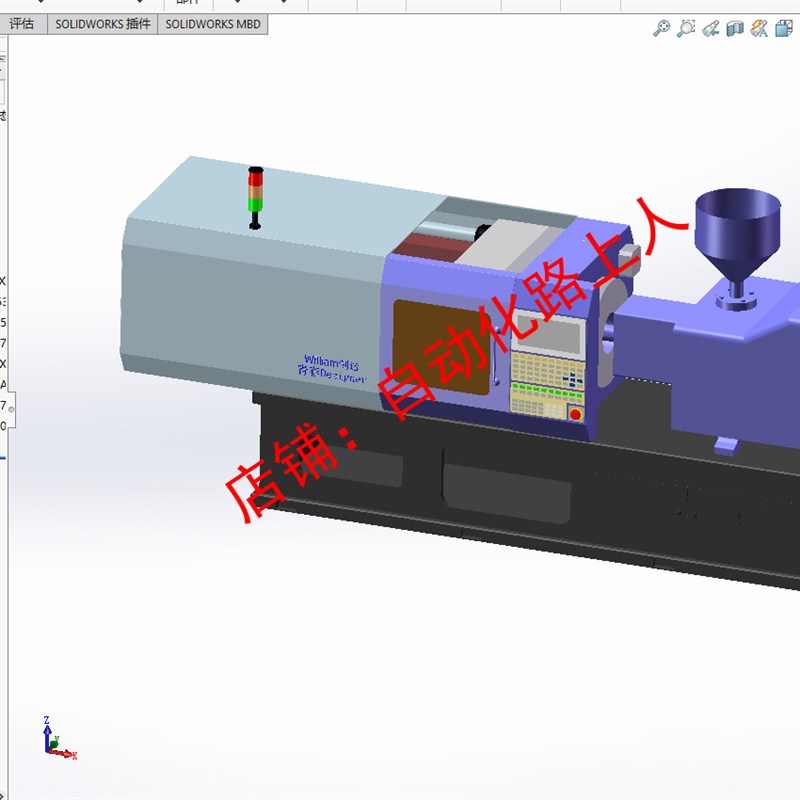Select the Zoom to Area tool
This screenshot has height=800, width=800.
tap(686, 28)
